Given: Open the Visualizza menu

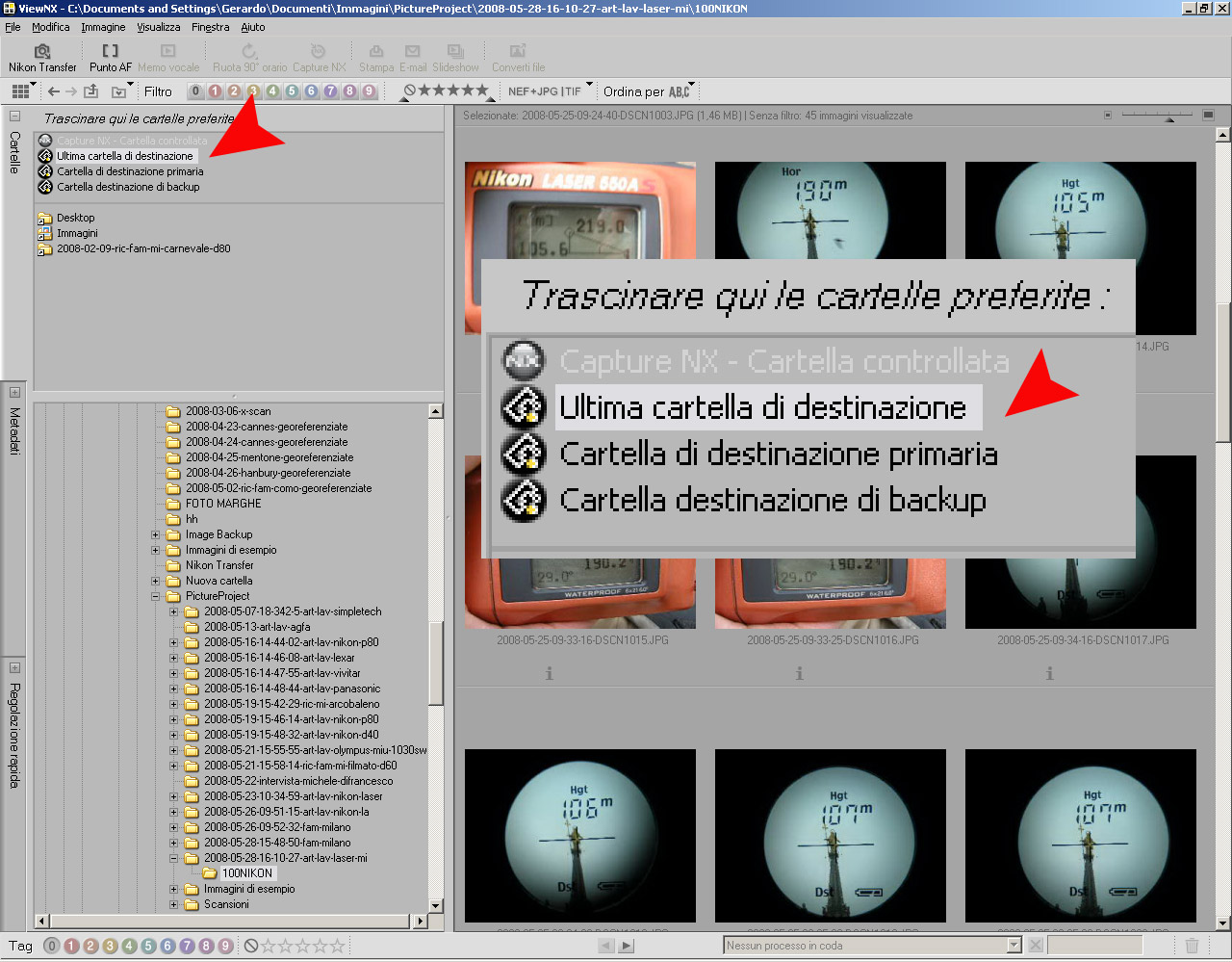Looking at the screenshot, I should [x=159, y=27].
